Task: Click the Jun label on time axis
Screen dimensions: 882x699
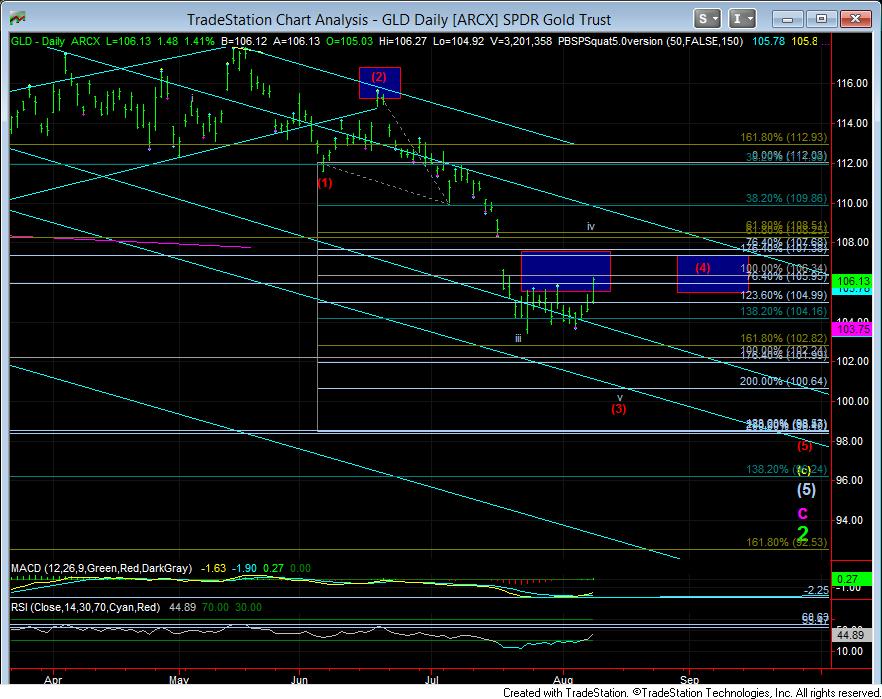Action: 299,679
